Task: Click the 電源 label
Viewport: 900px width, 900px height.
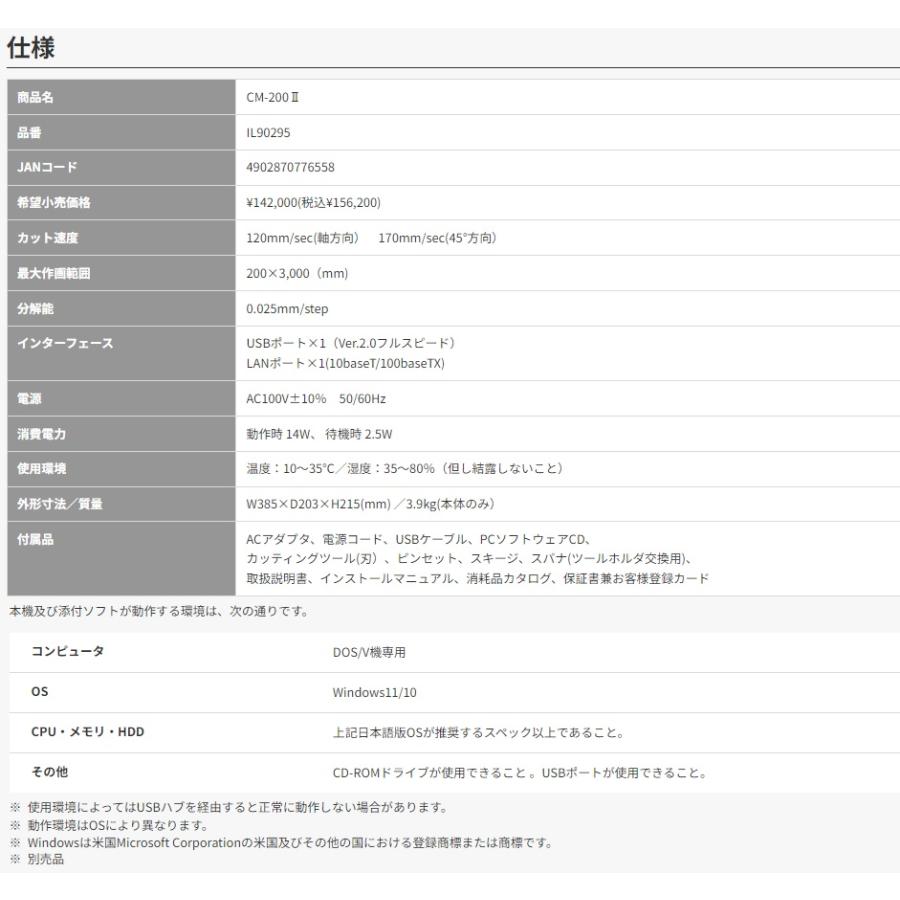Action: point(29,398)
